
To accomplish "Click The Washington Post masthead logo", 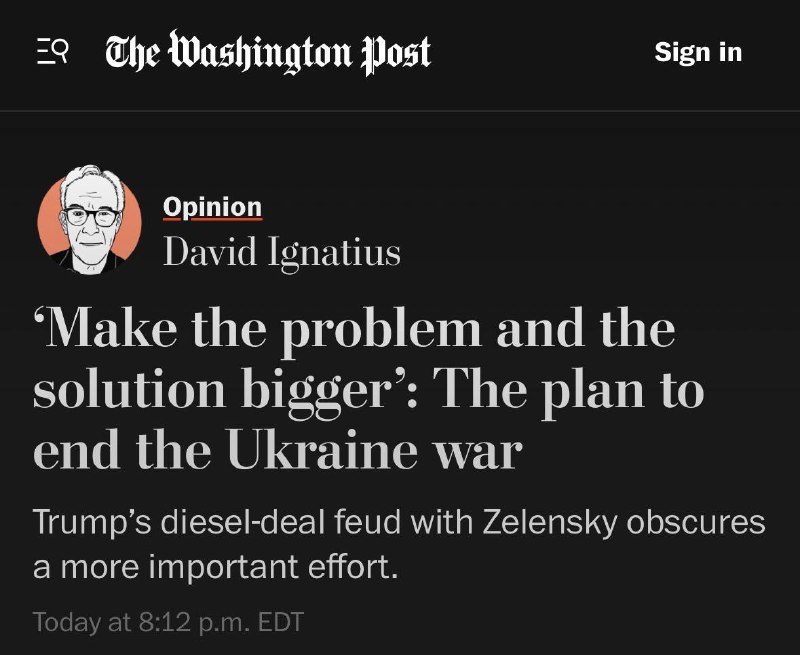I will [x=268, y=52].
